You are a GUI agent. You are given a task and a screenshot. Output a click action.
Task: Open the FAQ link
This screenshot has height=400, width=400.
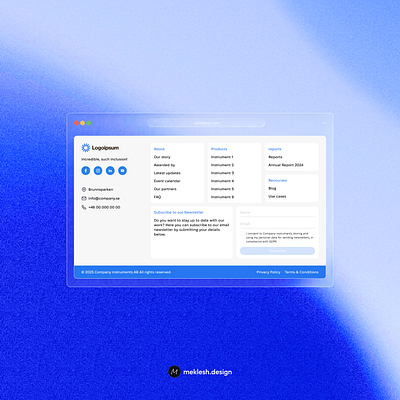pyautogui.click(x=157, y=197)
